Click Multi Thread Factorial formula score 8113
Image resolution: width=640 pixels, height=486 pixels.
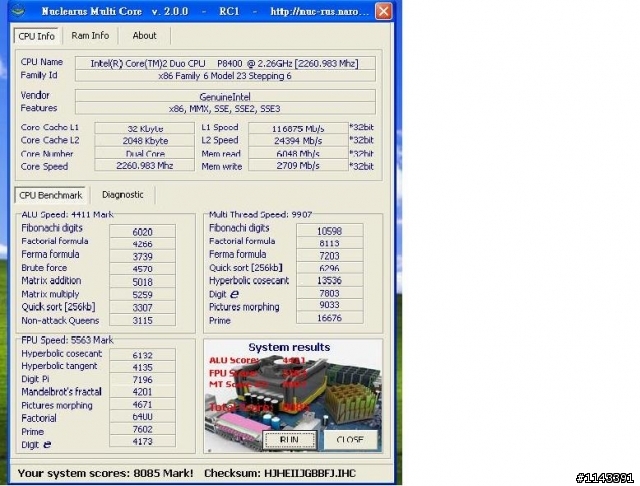[329, 243]
